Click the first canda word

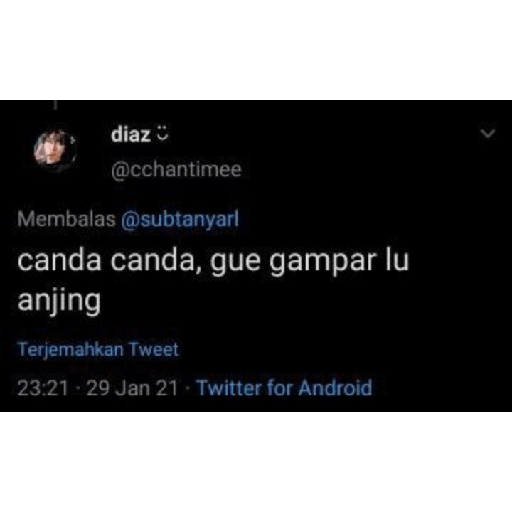coord(59,261)
